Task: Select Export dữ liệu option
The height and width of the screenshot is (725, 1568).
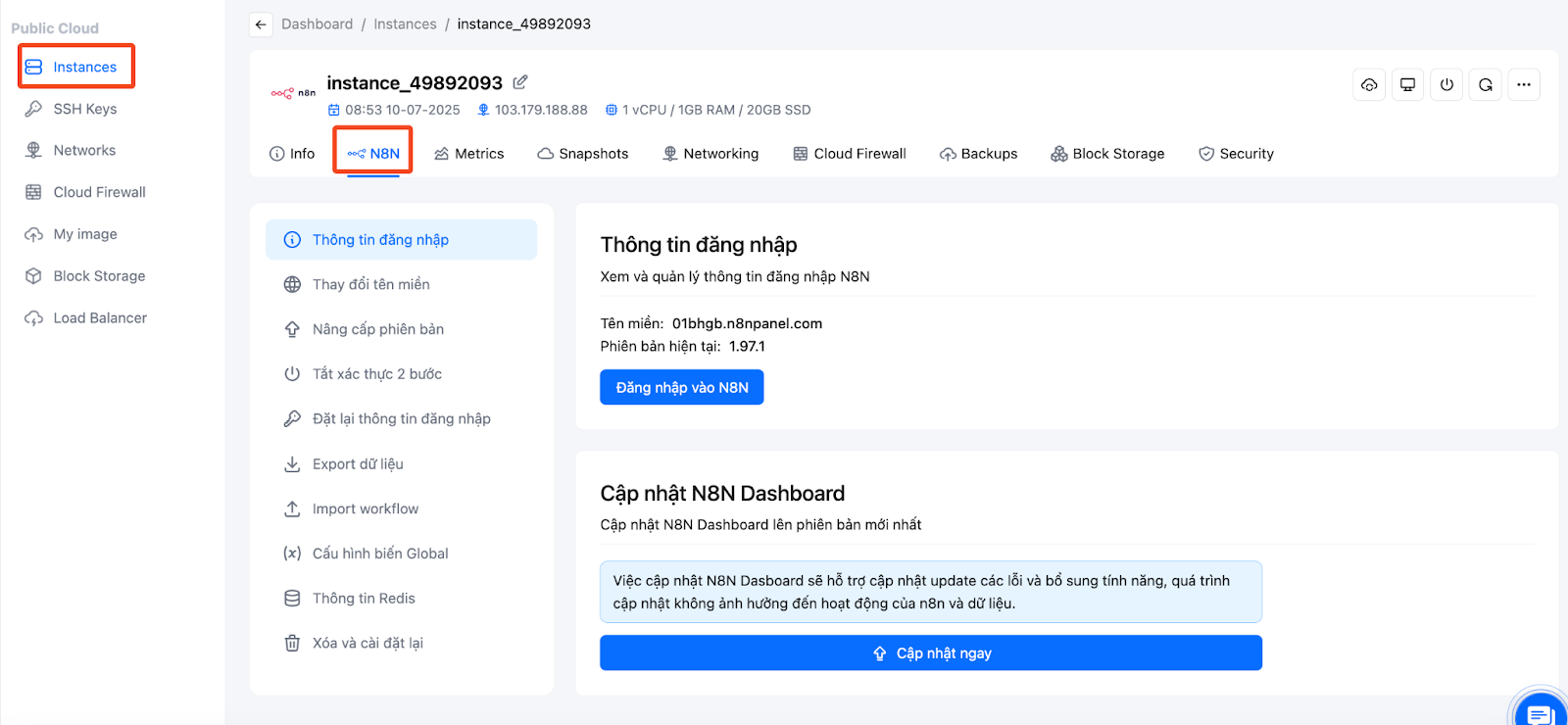Action: tap(401, 464)
